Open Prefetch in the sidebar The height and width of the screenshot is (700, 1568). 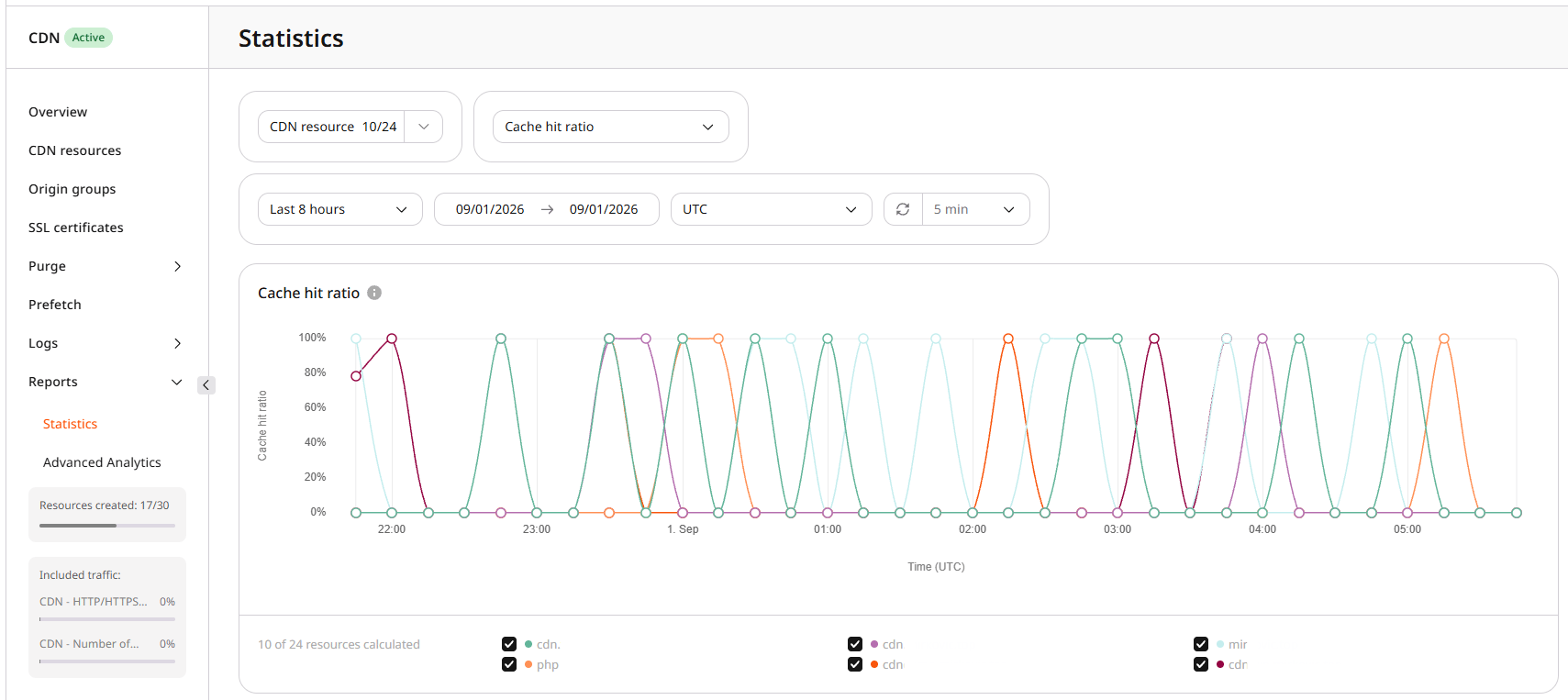[x=55, y=305]
